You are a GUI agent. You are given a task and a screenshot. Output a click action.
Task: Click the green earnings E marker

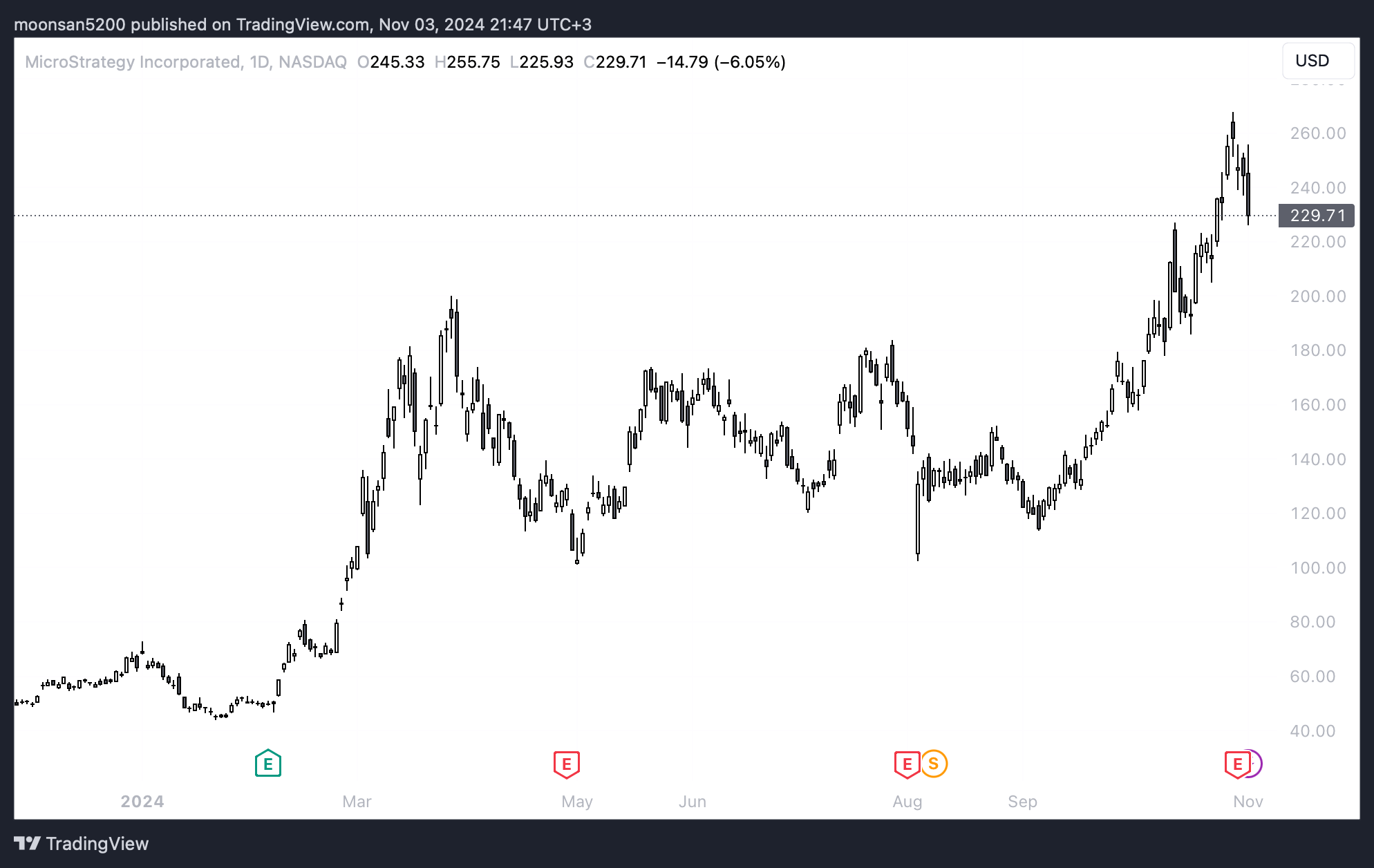[267, 764]
